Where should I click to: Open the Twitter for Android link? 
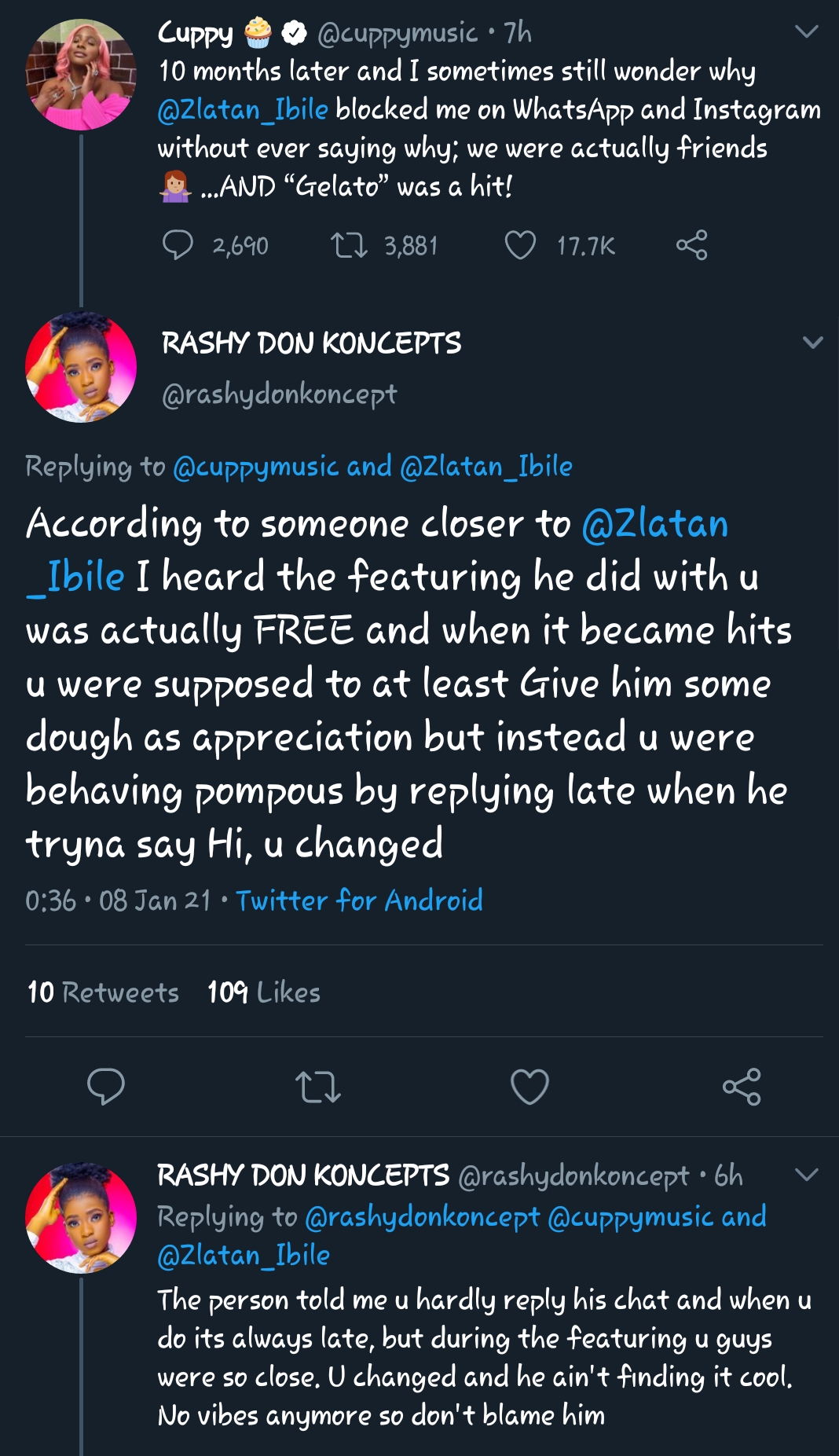[x=359, y=900]
